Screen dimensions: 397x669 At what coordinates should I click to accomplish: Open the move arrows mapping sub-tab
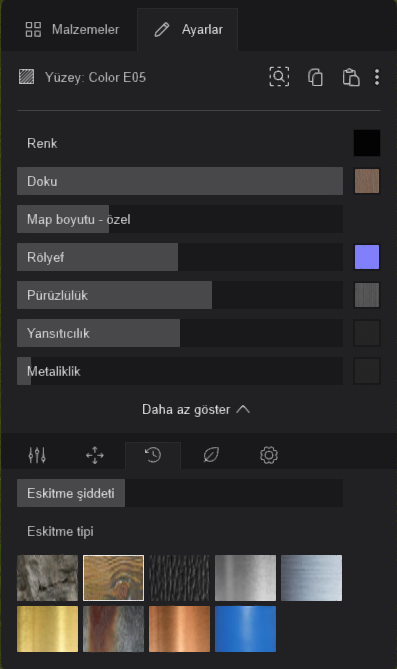(x=95, y=455)
